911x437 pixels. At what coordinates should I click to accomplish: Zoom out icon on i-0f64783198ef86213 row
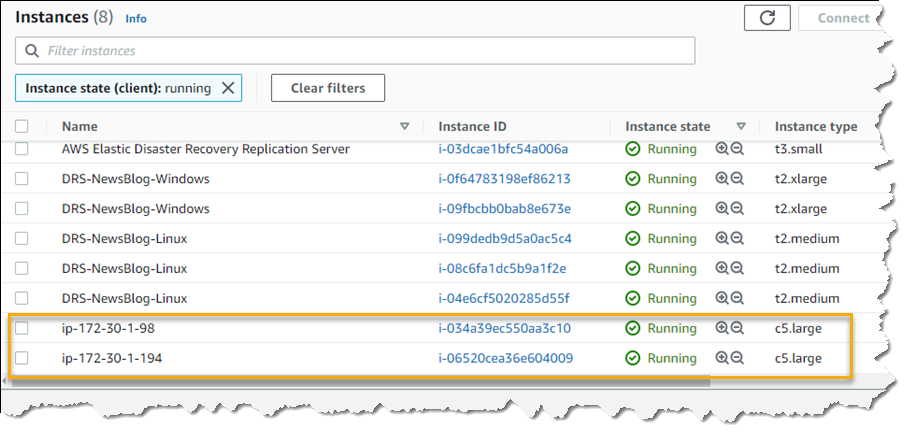point(737,178)
